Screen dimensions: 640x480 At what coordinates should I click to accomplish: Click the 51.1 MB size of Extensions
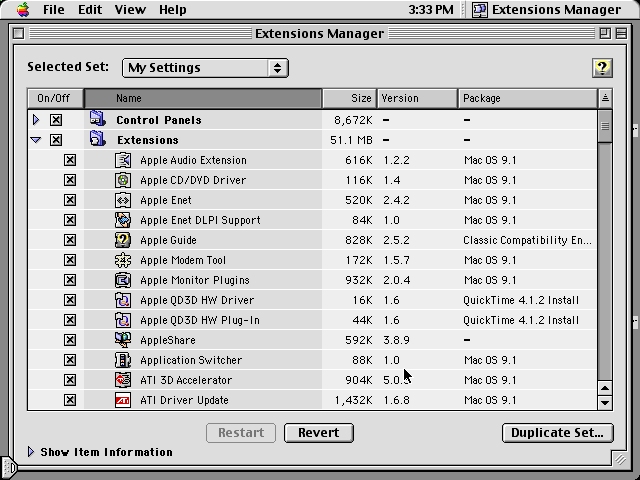351,140
